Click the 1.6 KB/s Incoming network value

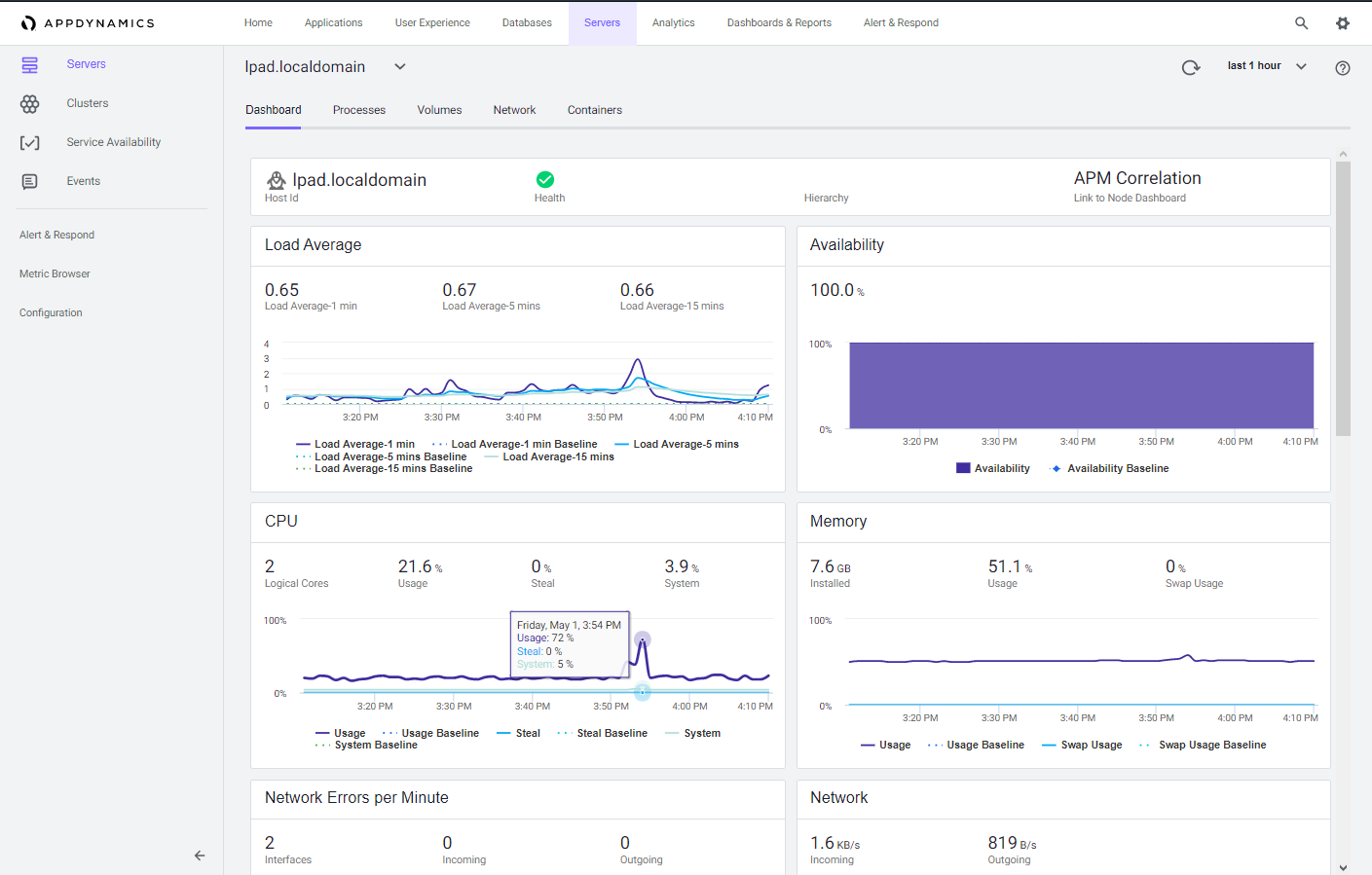tap(834, 843)
